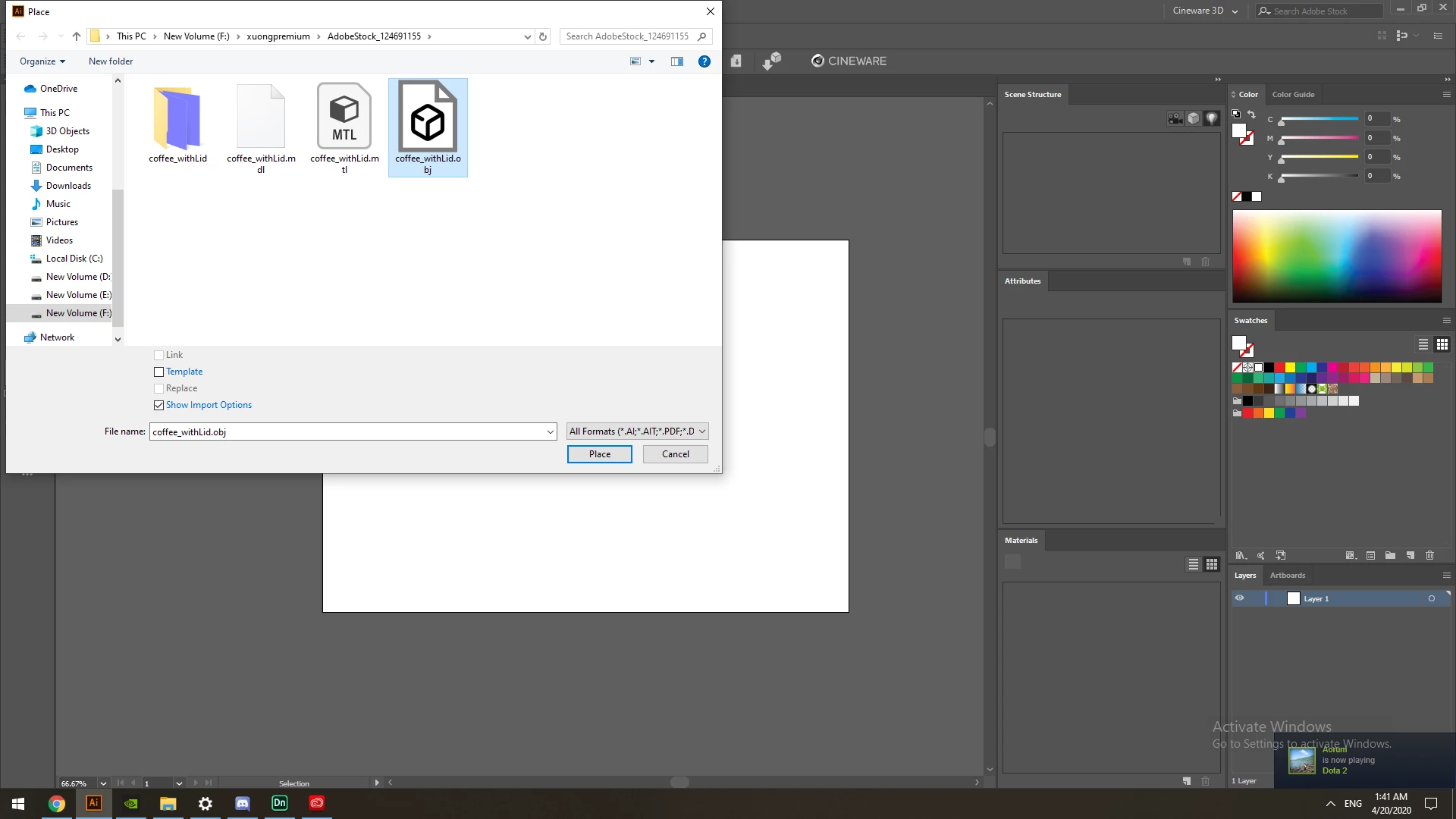Select the coffee_withLid.mtl file icon
Image resolution: width=1456 pixels, height=819 pixels.
[x=344, y=118]
